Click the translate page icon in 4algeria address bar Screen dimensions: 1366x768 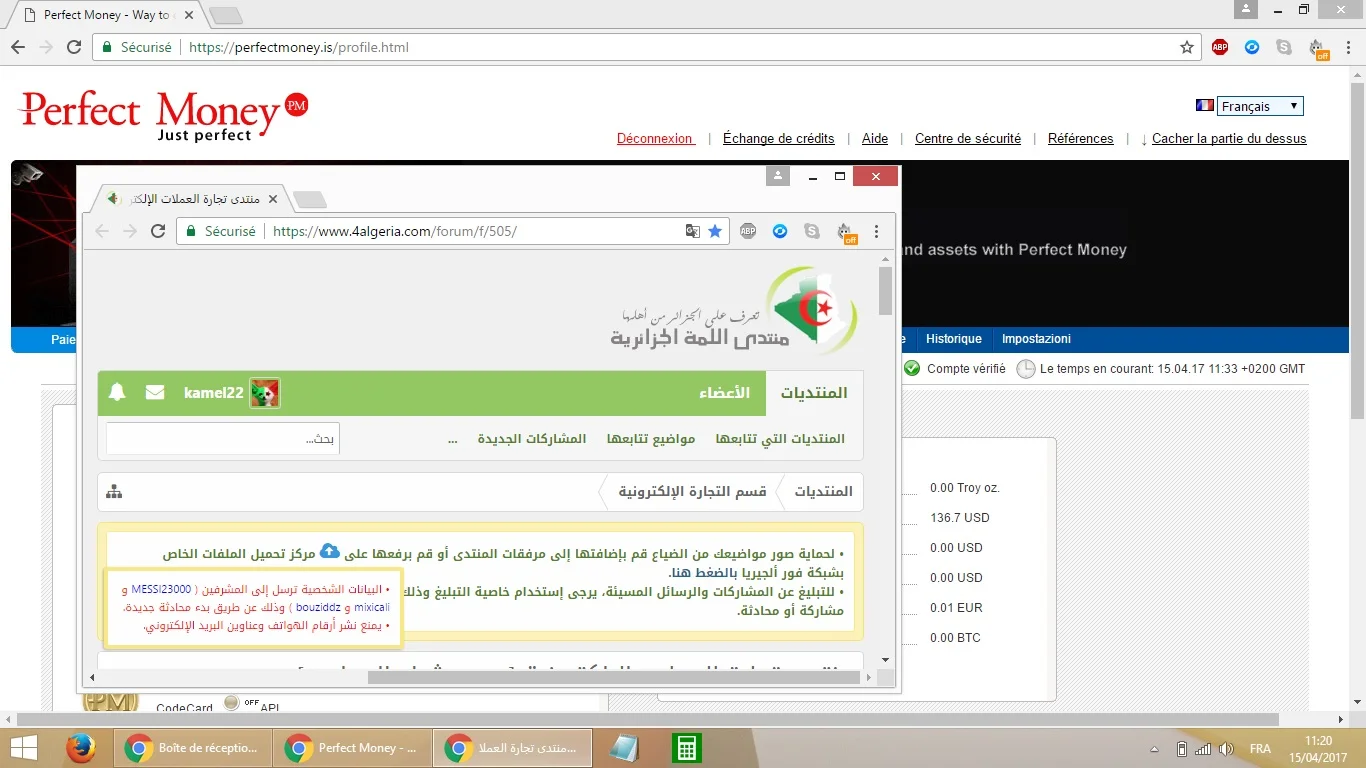click(x=692, y=231)
